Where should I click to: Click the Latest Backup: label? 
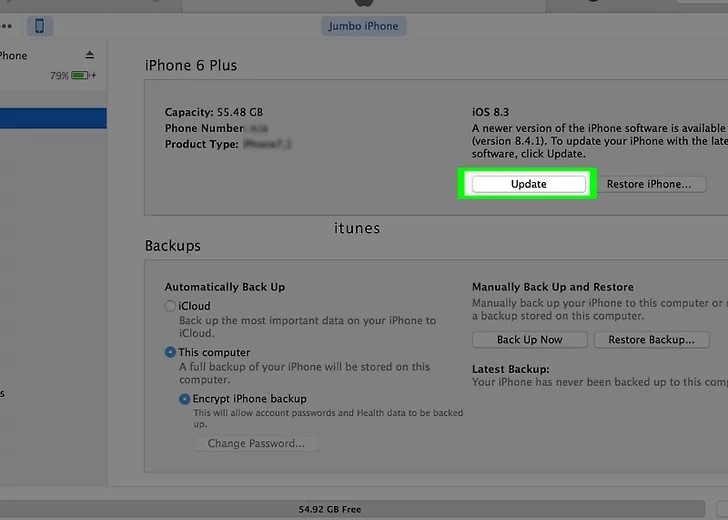click(x=511, y=369)
